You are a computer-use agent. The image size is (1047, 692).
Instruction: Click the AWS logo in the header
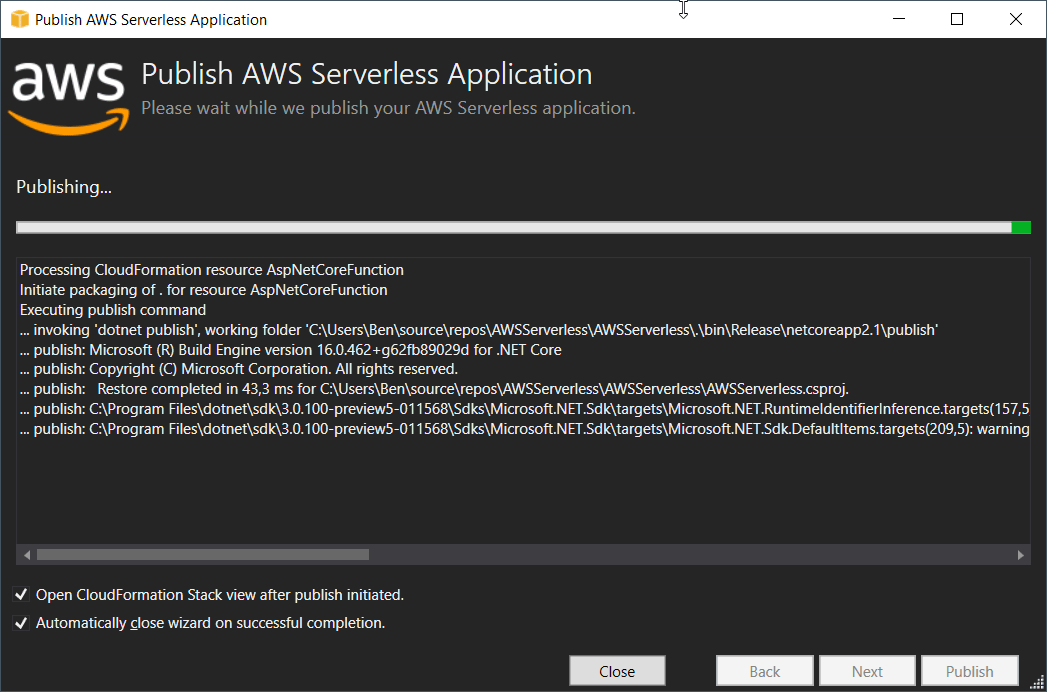(x=67, y=96)
